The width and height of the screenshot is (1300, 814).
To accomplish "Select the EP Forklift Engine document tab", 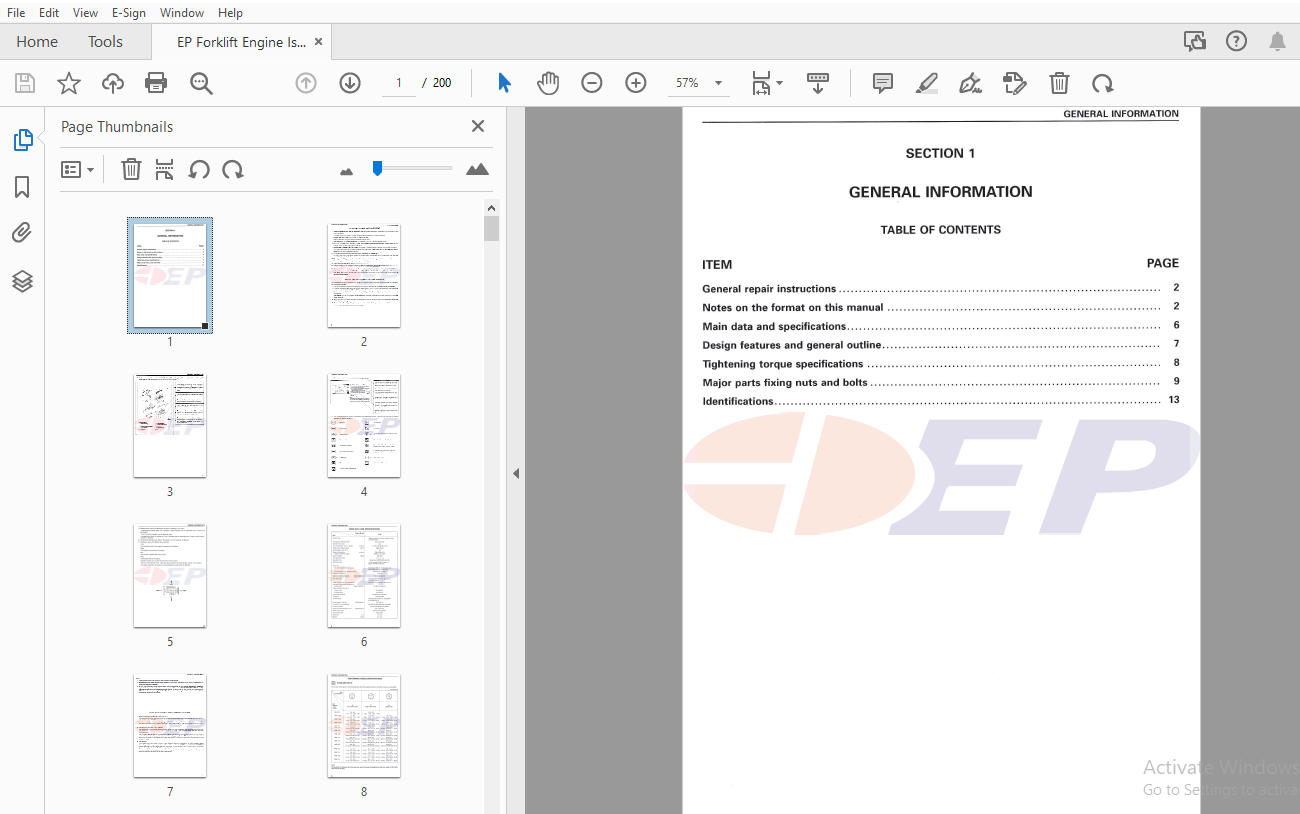I will [x=241, y=42].
